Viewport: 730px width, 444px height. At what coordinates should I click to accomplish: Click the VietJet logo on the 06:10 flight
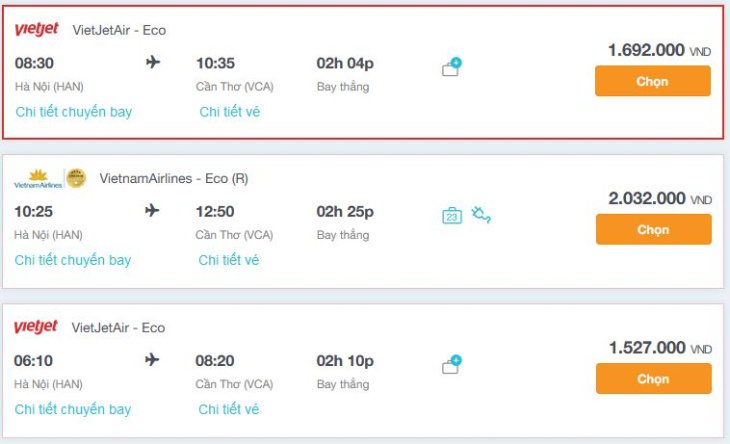coord(36,328)
